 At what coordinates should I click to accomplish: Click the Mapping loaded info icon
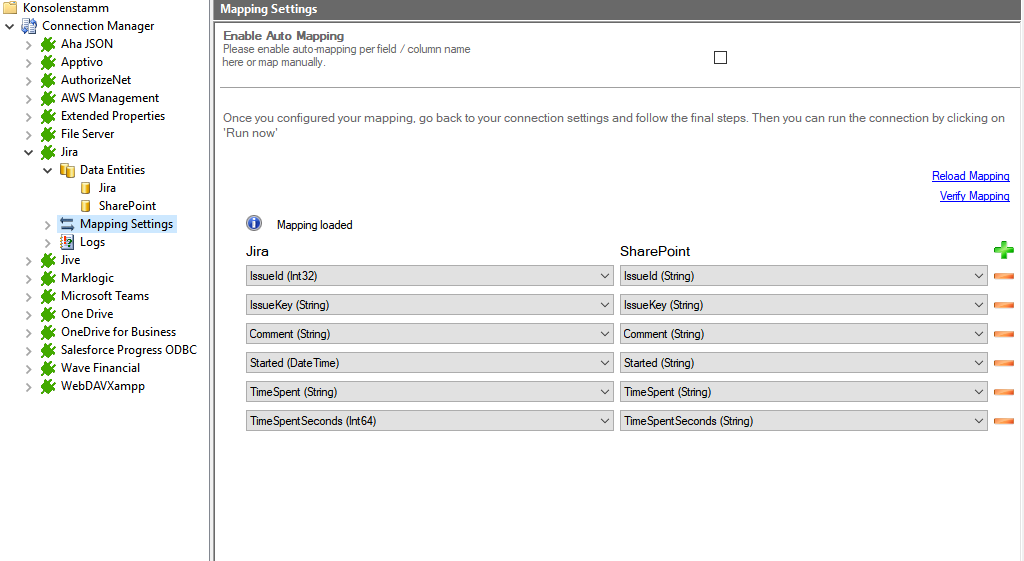[254, 224]
